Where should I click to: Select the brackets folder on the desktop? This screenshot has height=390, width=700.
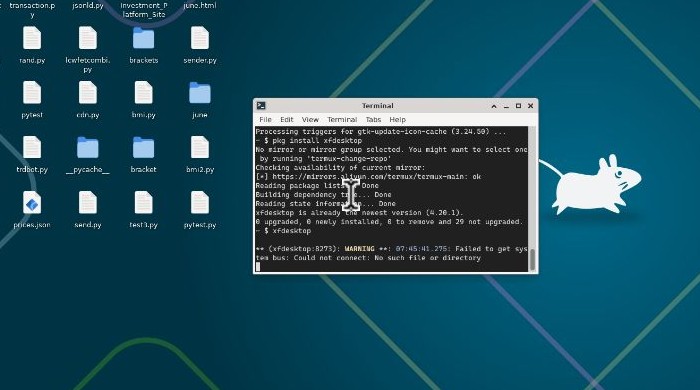tap(143, 38)
